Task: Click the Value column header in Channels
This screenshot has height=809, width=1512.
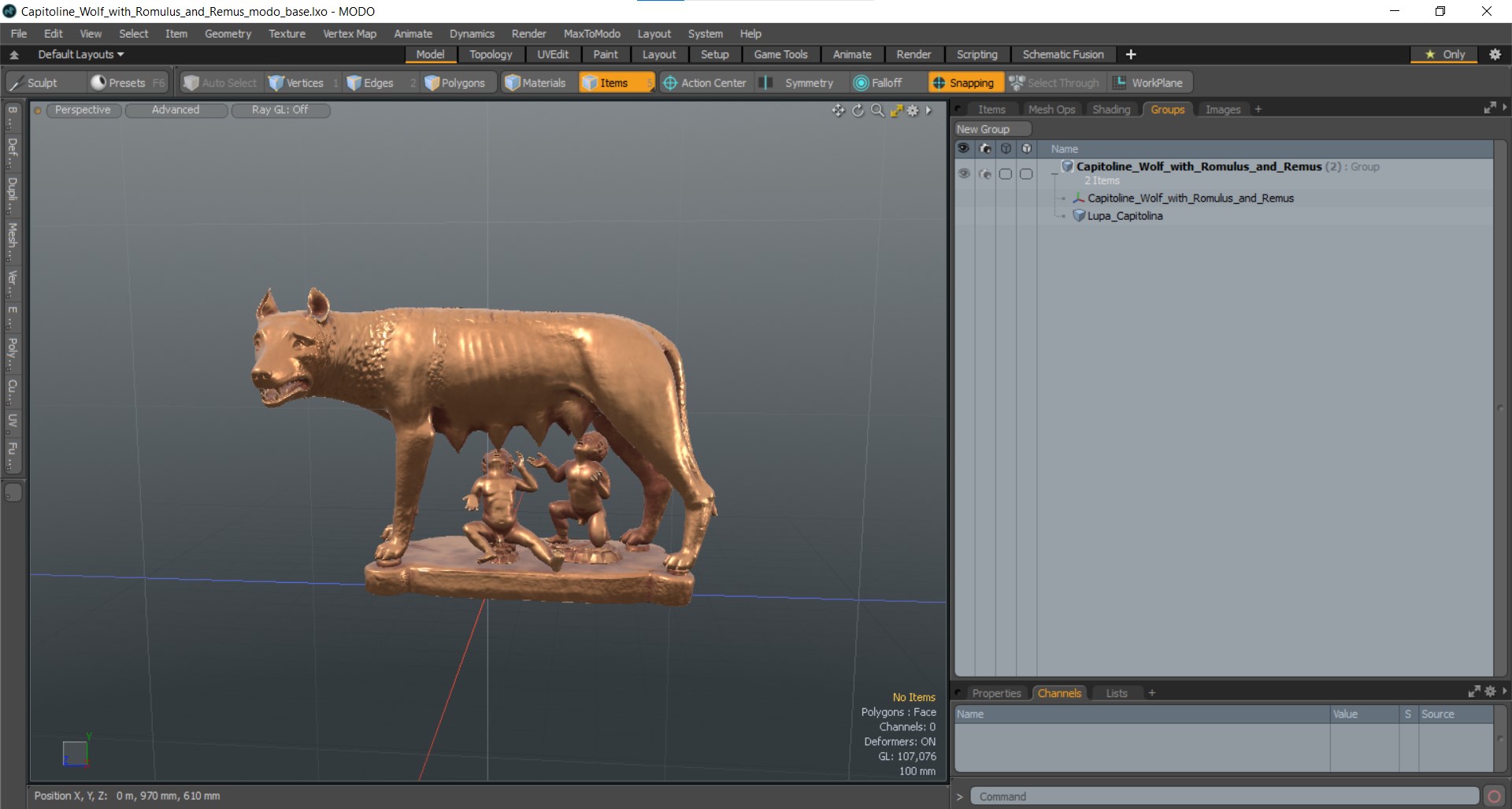Action: (x=1364, y=714)
